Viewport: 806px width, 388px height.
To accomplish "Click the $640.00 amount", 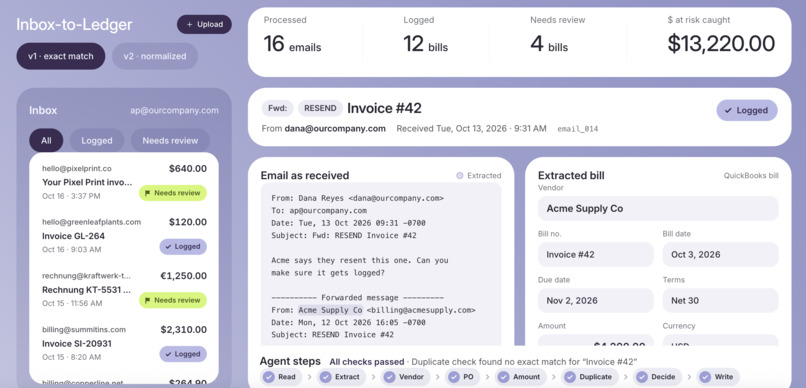I will [x=188, y=169].
